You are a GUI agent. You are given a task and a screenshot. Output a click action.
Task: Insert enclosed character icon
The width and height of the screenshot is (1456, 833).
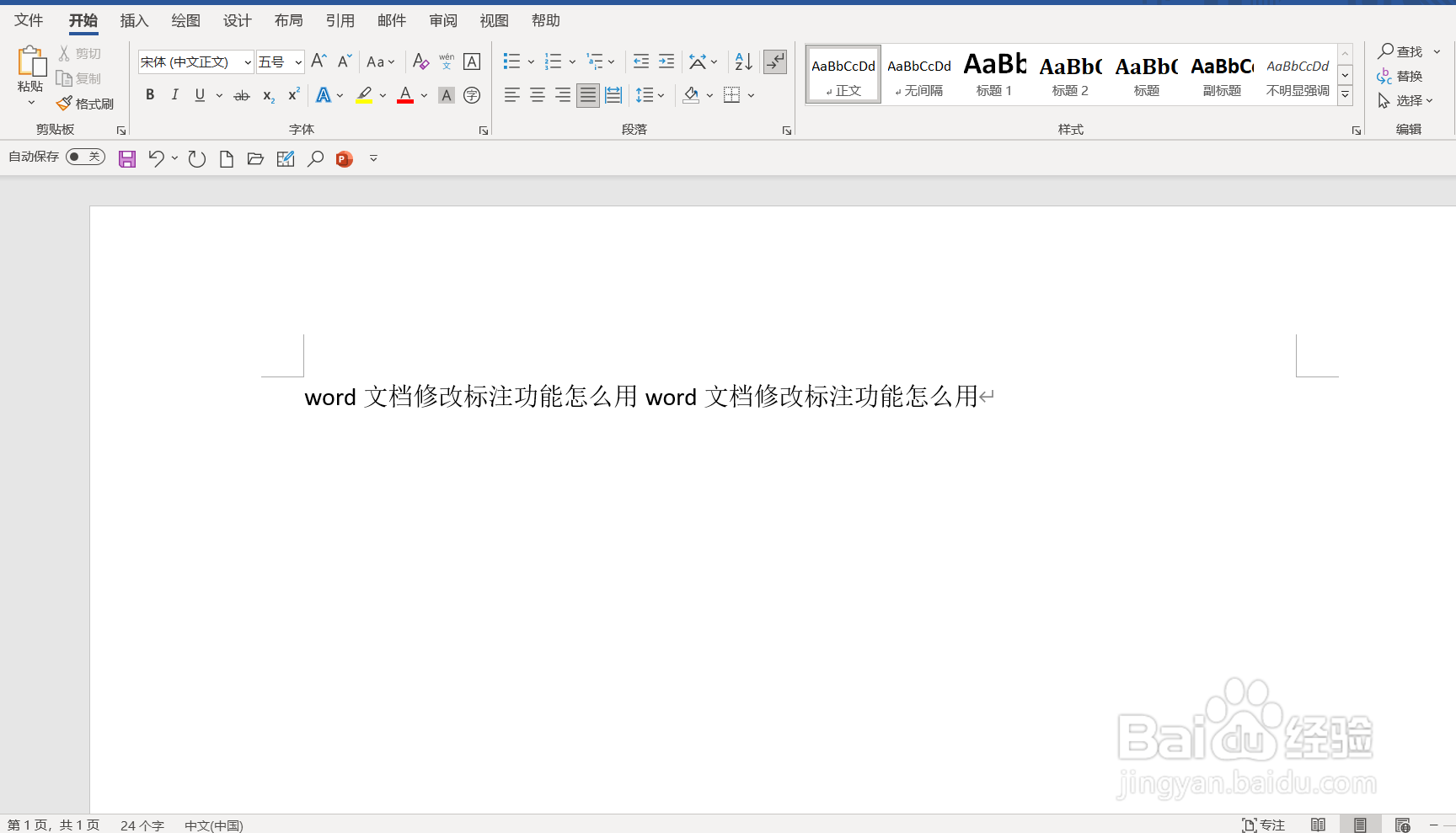pyautogui.click(x=472, y=95)
